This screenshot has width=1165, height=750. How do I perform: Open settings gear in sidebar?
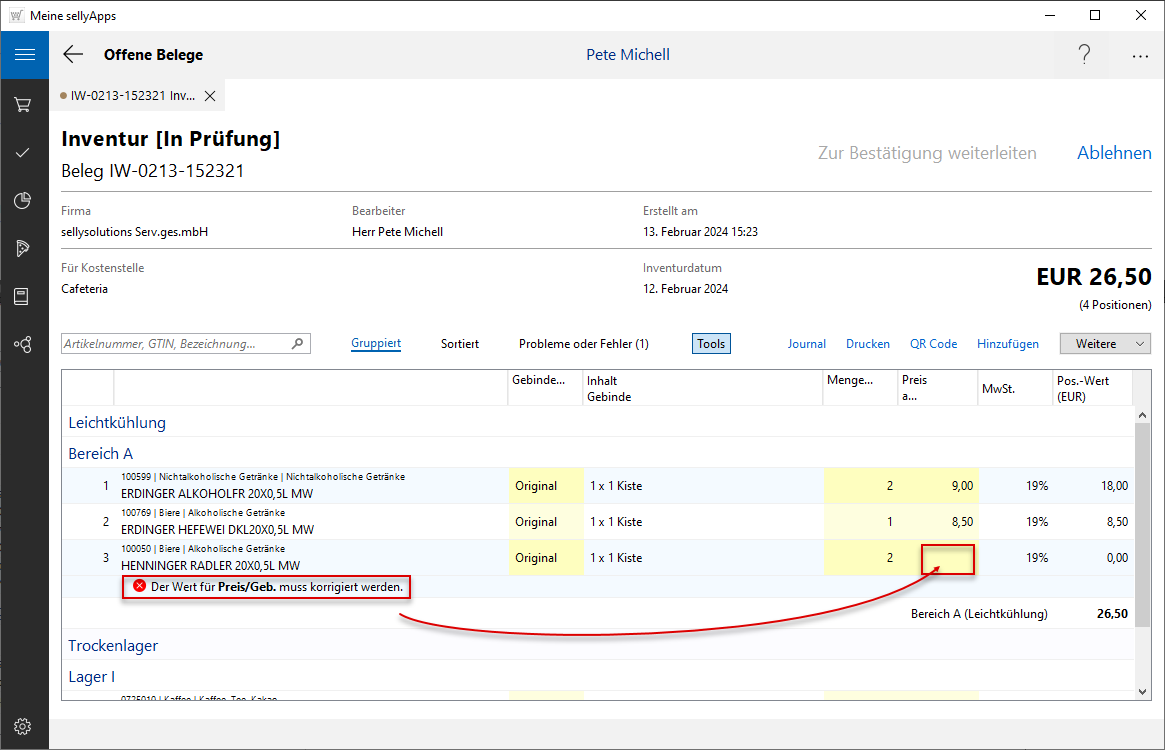point(24,725)
